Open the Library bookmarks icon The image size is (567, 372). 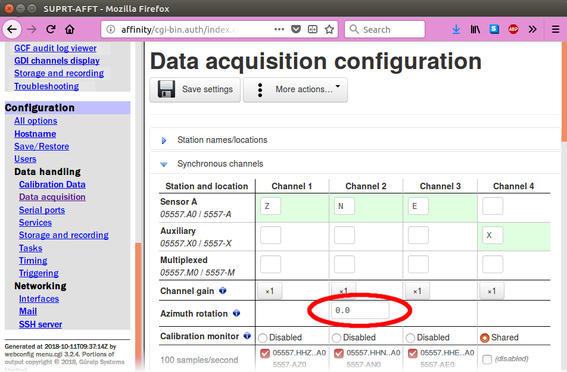pyautogui.click(x=475, y=29)
